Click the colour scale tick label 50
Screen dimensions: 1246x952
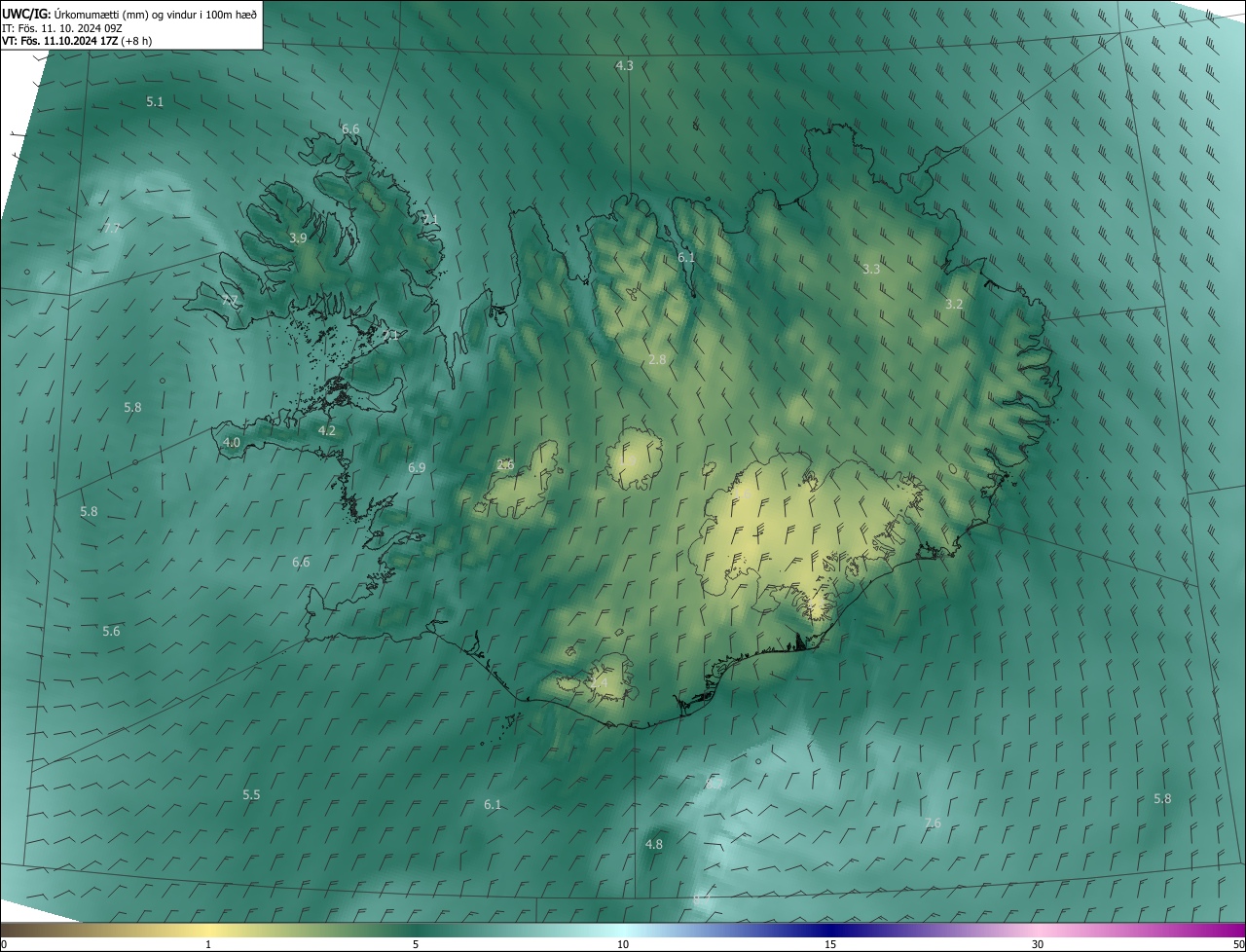point(1238,945)
